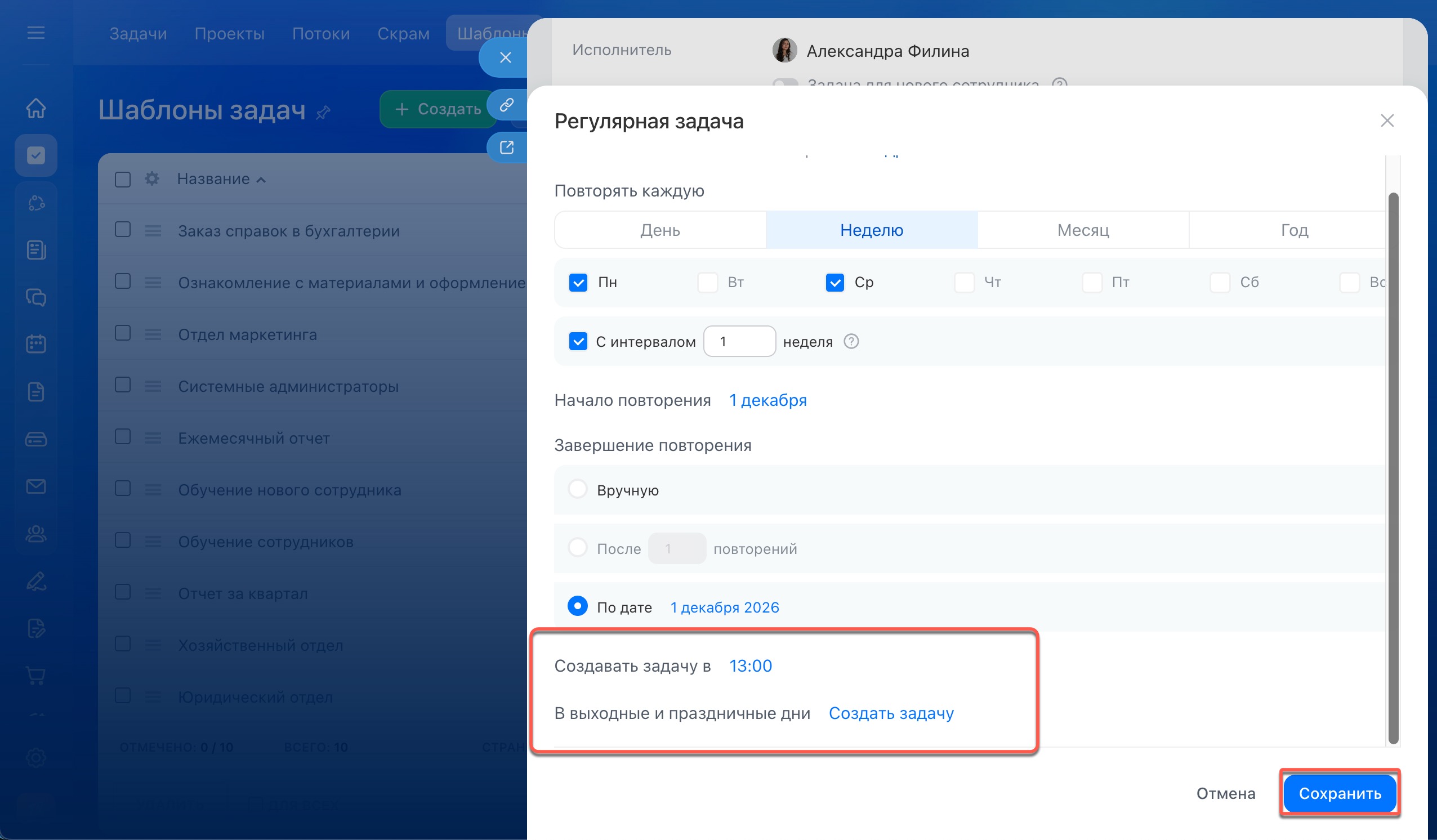
Task: Click the interval help question mark icon
Action: point(851,342)
